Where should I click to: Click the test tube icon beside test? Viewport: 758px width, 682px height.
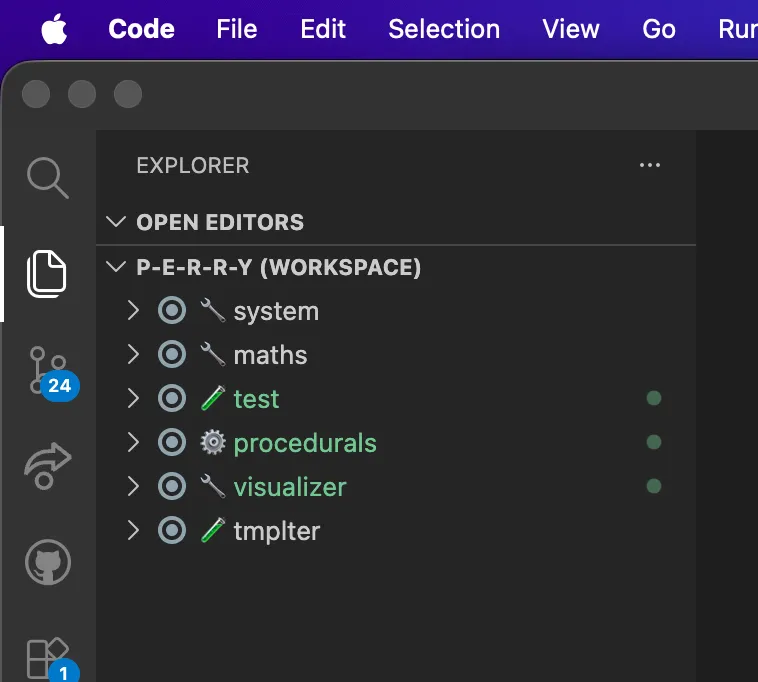213,398
